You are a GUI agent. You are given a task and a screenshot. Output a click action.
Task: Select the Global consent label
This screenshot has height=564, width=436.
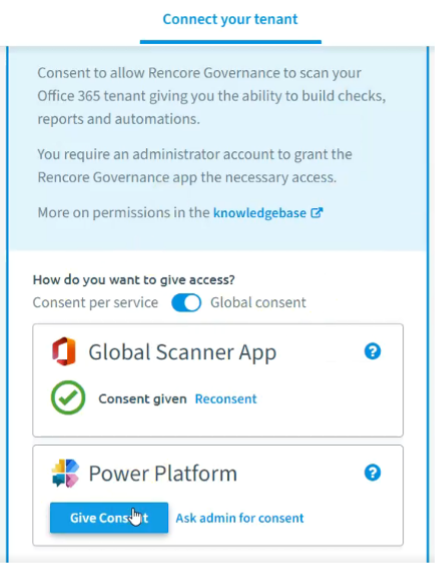pyautogui.click(x=258, y=303)
